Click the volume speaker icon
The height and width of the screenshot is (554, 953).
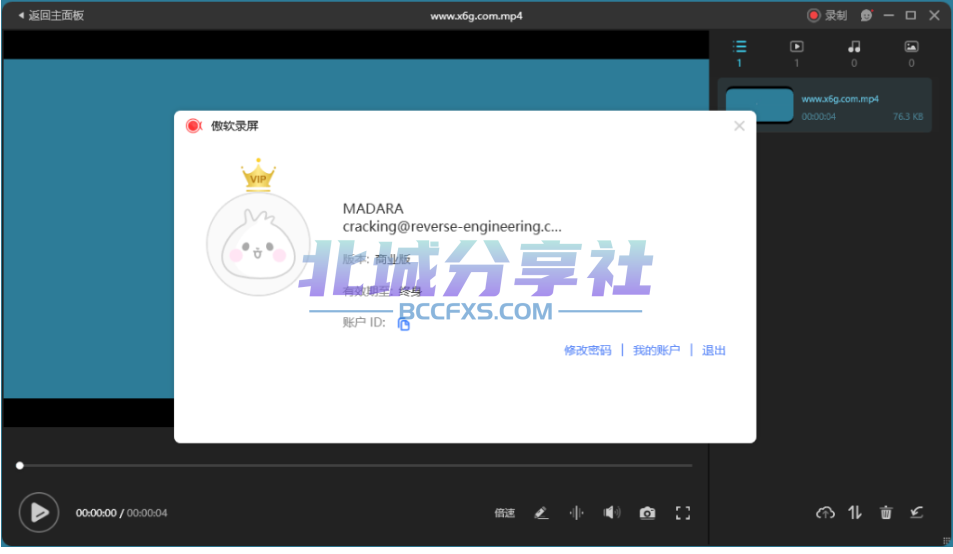click(611, 513)
